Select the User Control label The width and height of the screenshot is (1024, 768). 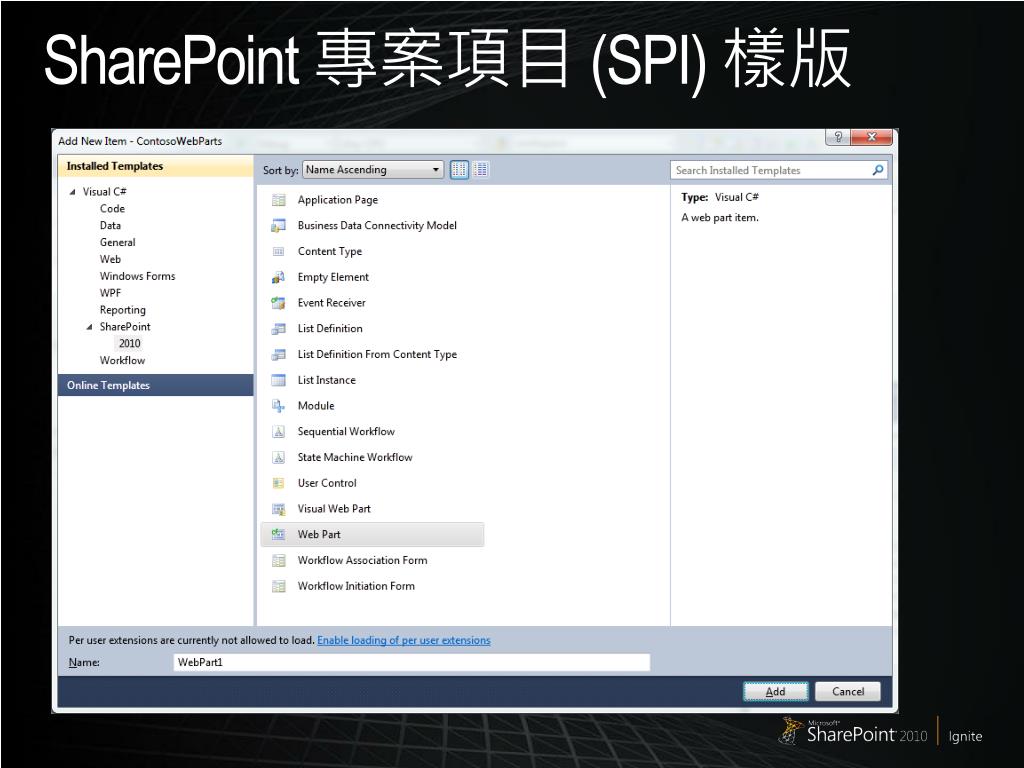[x=327, y=483]
